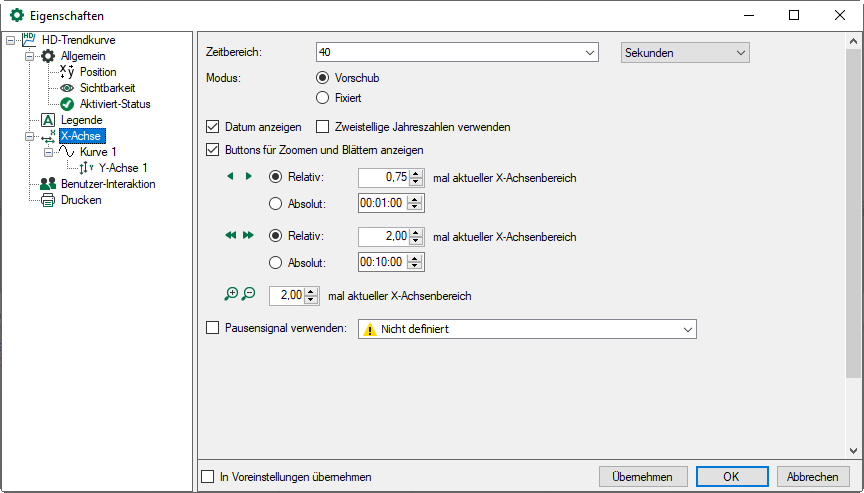This screenshot has width=864, height=493.
Task: Open the Nicht definiert signal dropdown
Action: point(526,329)
